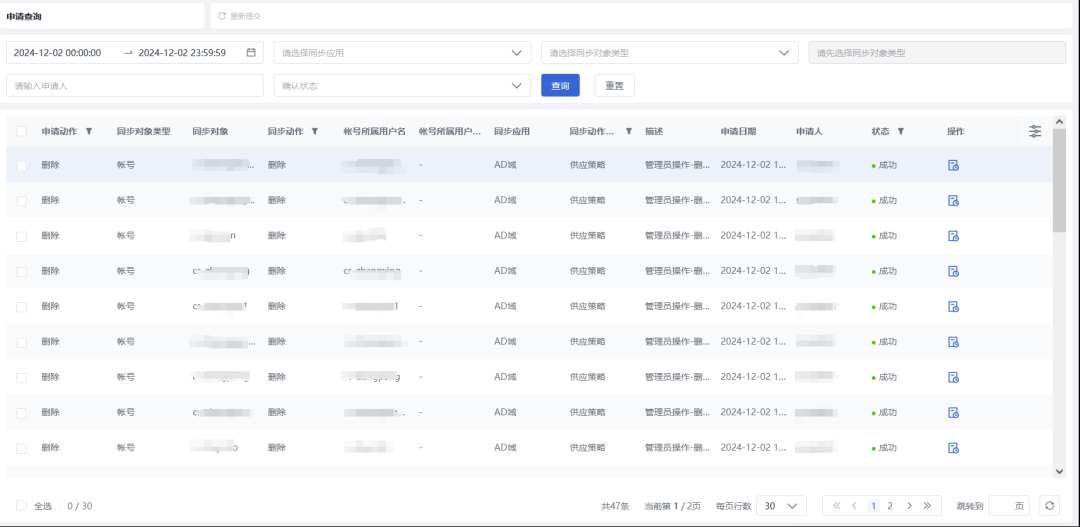The height and width of the screenshot is (527, 1080).
Task: Click the refresh icon beside the 跳转到 box
Action: [x=1049, y=506]
